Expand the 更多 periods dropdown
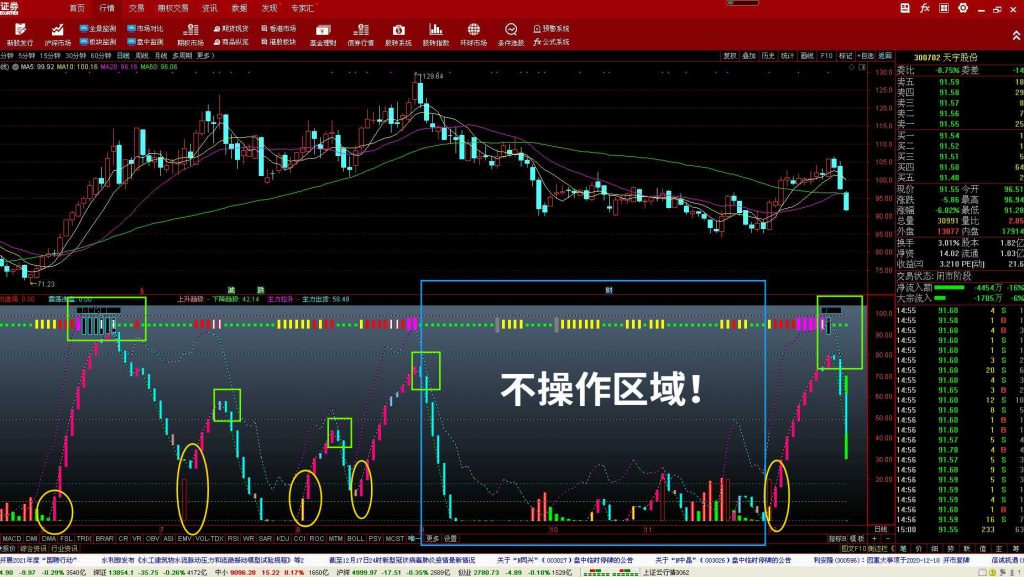Screen dimensions: 1024x577 point(205,56)
